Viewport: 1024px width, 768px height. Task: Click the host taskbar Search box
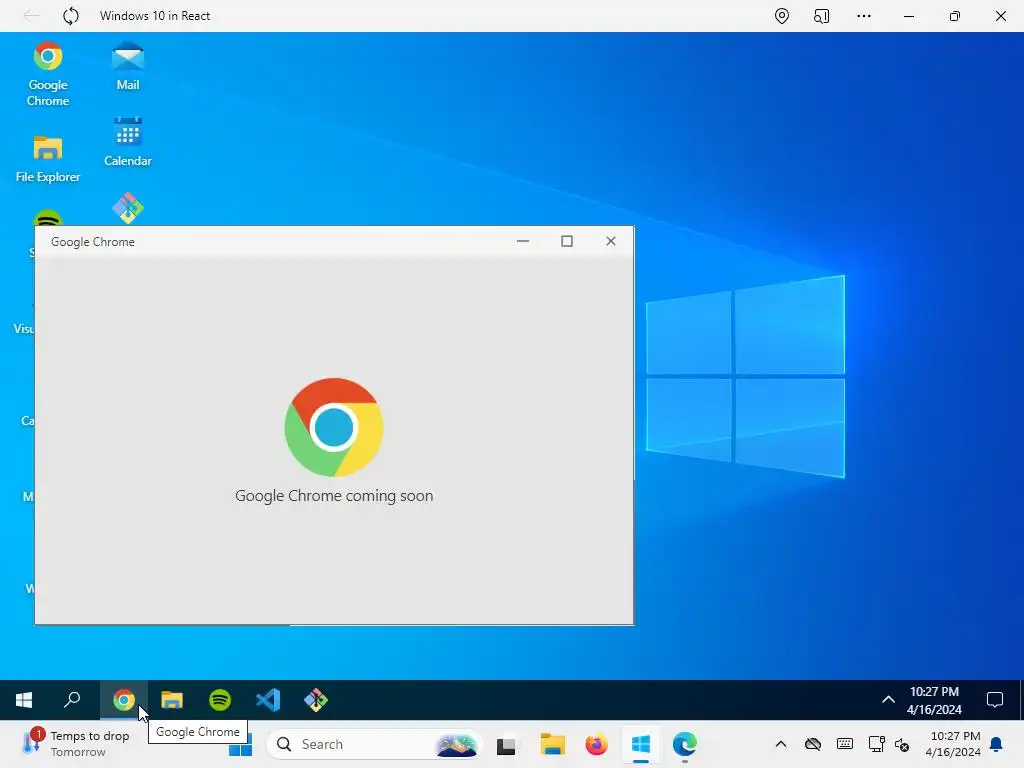pos(374,744)
